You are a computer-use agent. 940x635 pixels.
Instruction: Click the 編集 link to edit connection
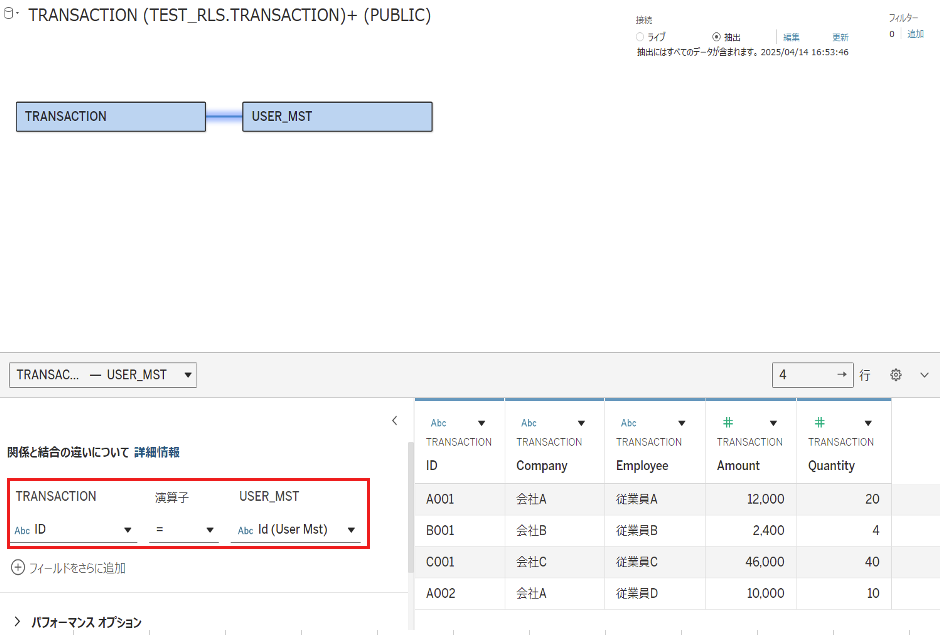pos(789,37)
